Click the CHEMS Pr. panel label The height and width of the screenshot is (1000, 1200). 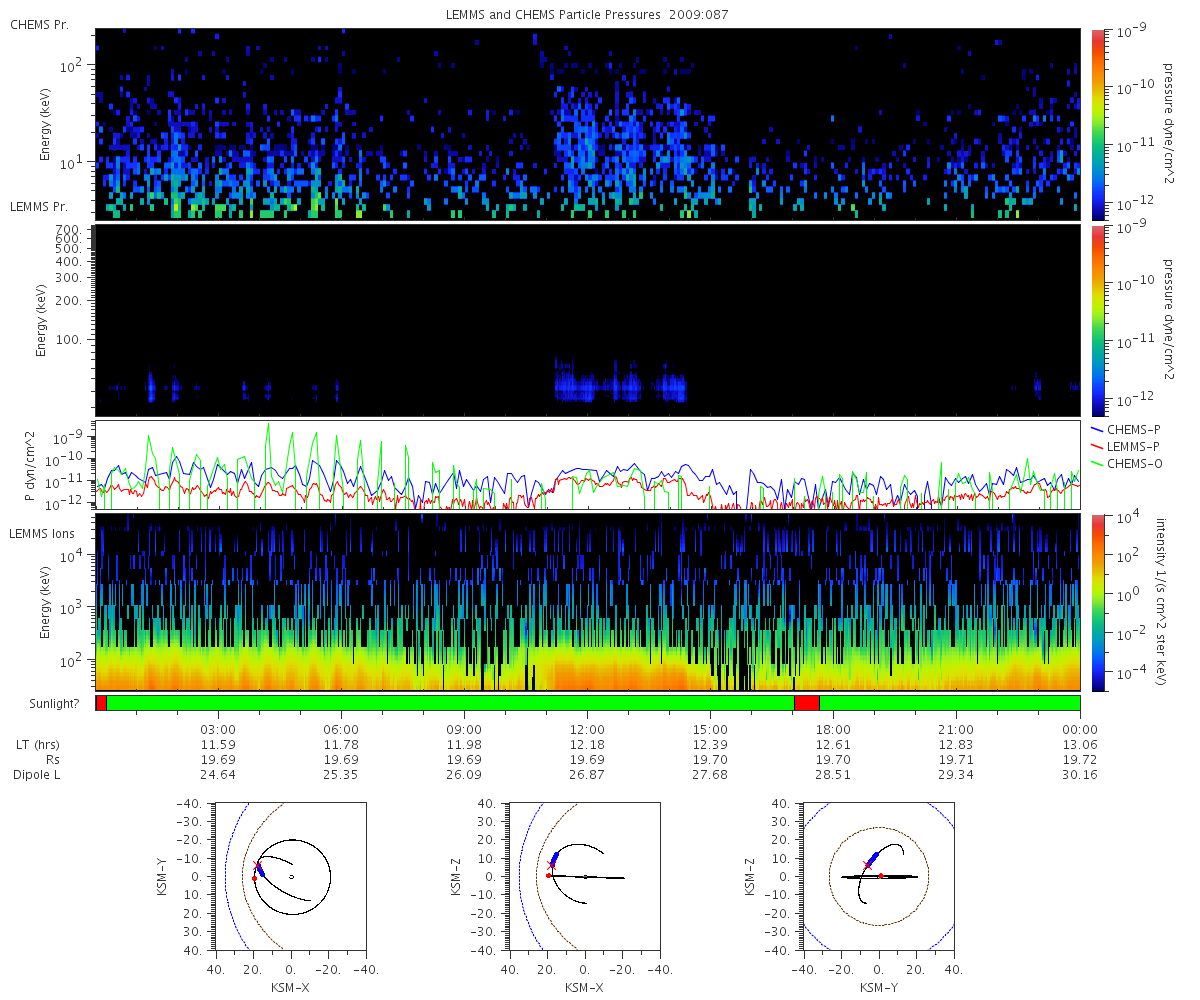(x=39, y=24)
